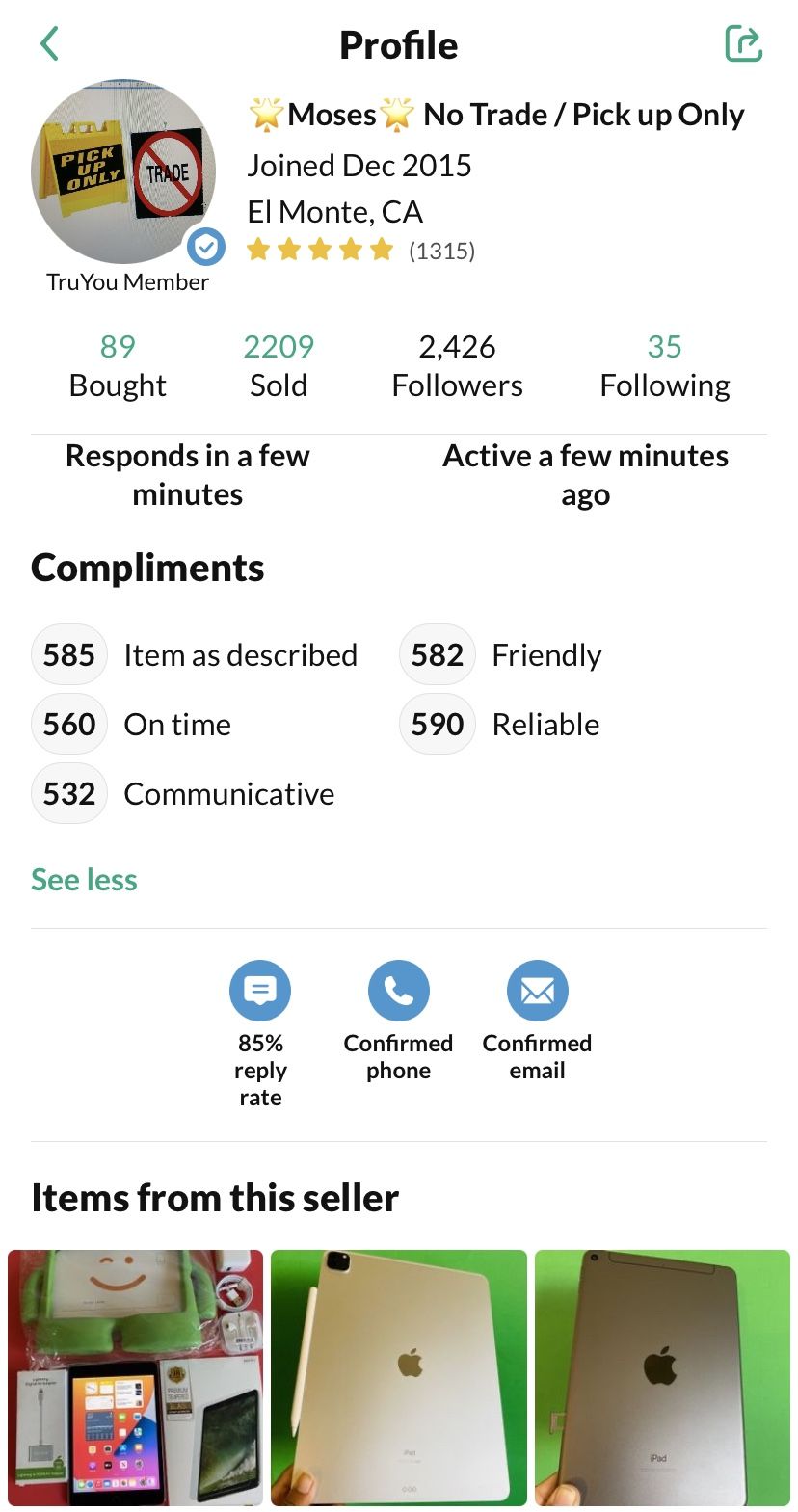798x1512 pixels.
Task: Tap the back arrow icon
Action: coord(50,44)
